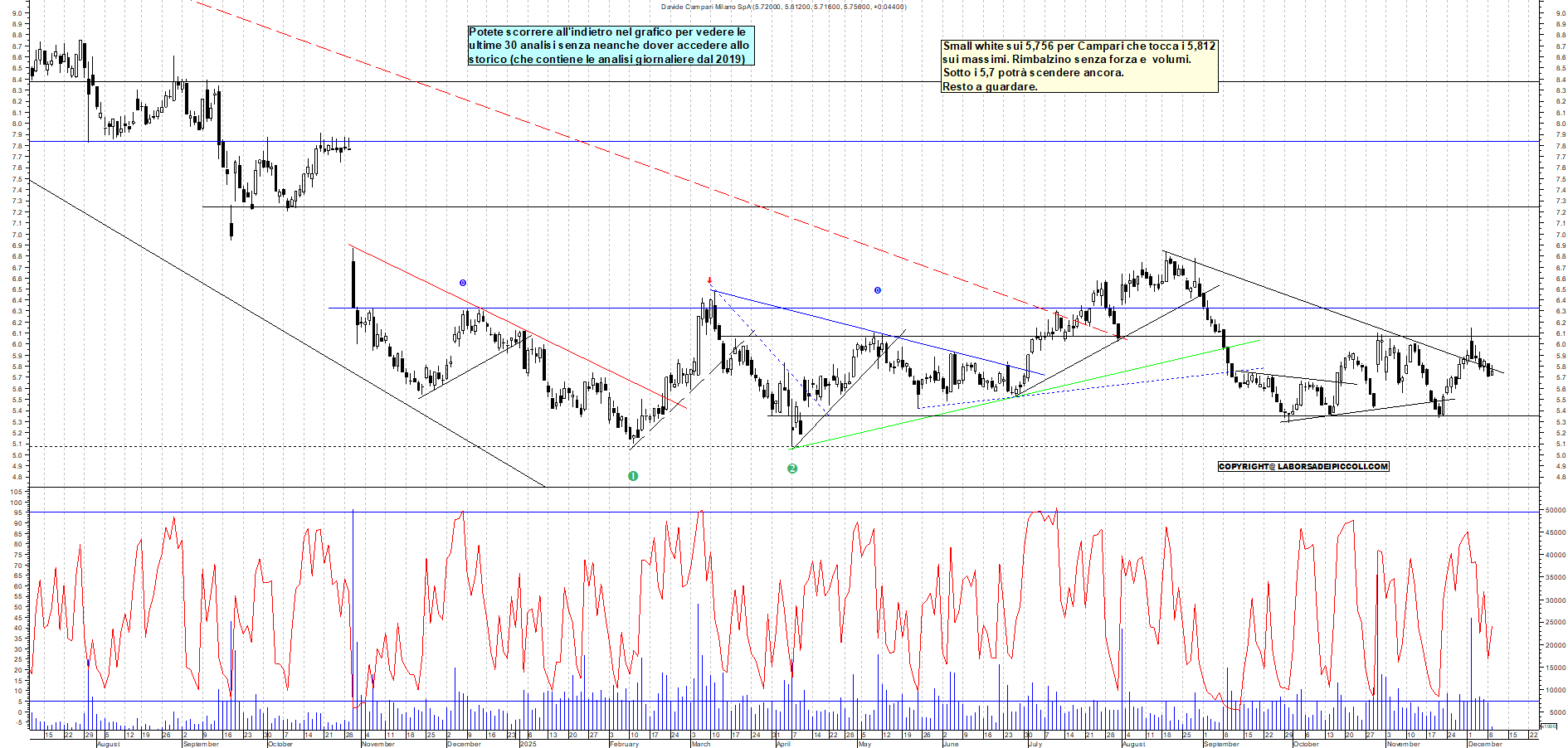Click the '2025' year label on the date axis
The image size is (1568, 748).
[x=528, y=744]
